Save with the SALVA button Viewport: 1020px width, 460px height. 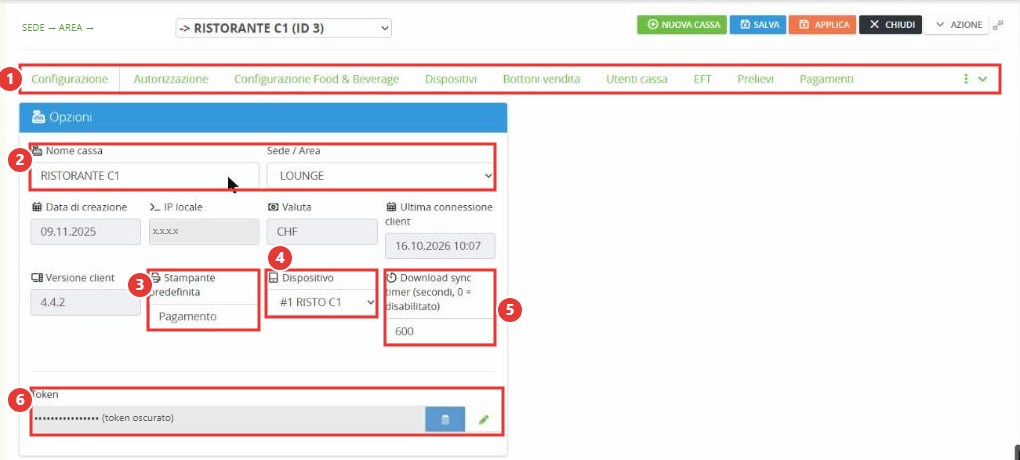(758, 25)
